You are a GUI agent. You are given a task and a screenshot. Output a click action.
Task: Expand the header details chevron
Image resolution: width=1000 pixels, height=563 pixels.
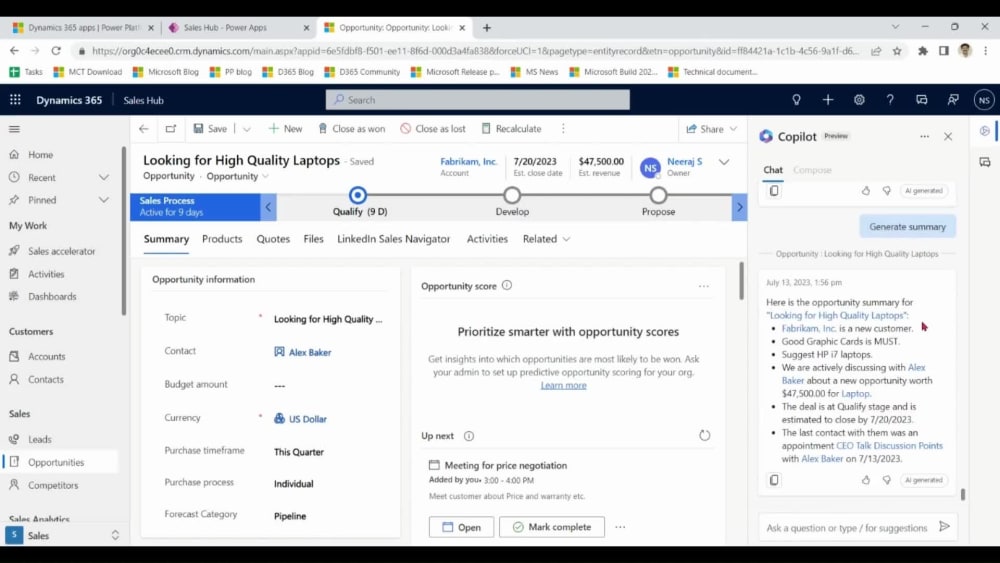pos(724,162)
